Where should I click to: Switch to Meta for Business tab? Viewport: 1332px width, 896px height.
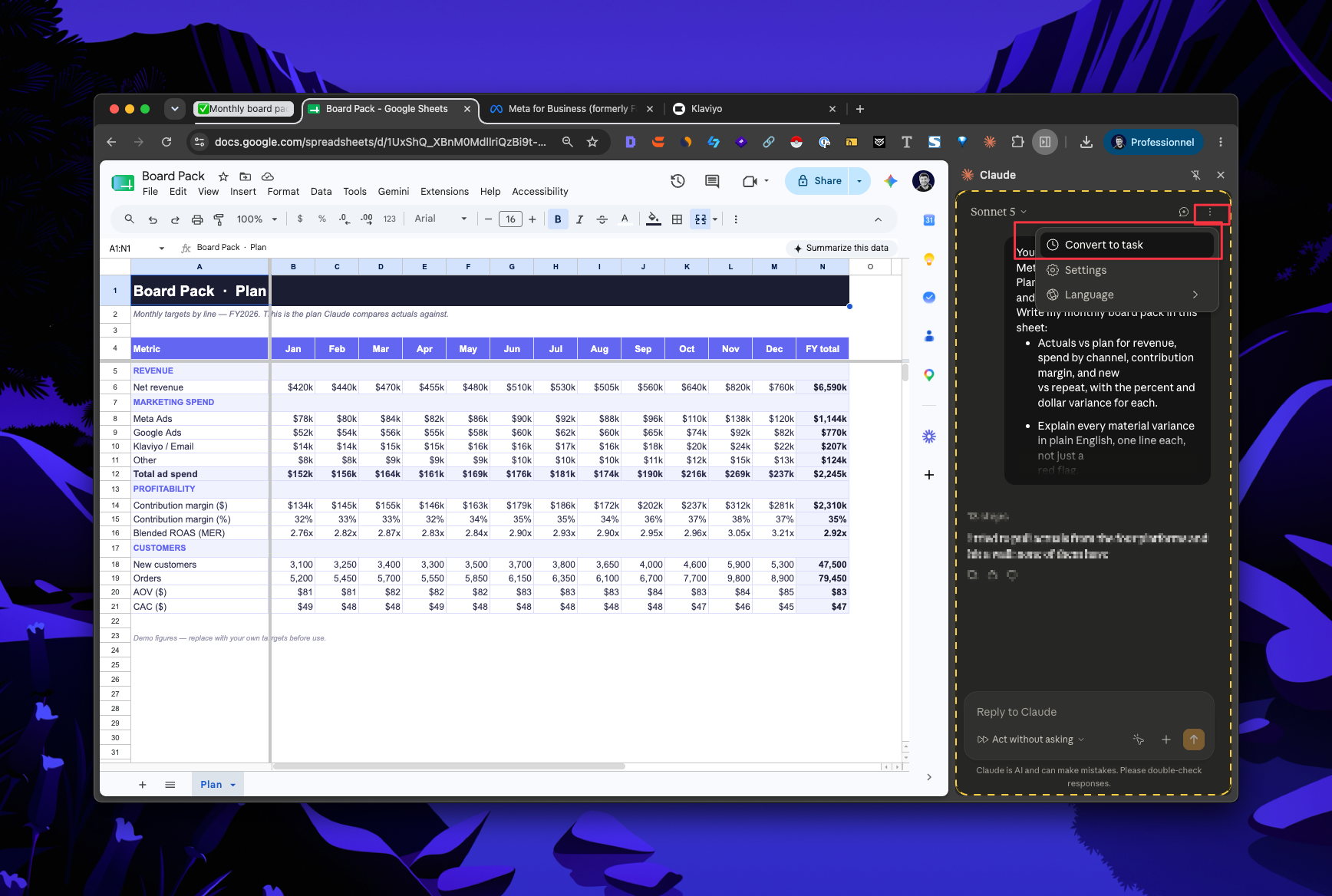coord(570,109)
